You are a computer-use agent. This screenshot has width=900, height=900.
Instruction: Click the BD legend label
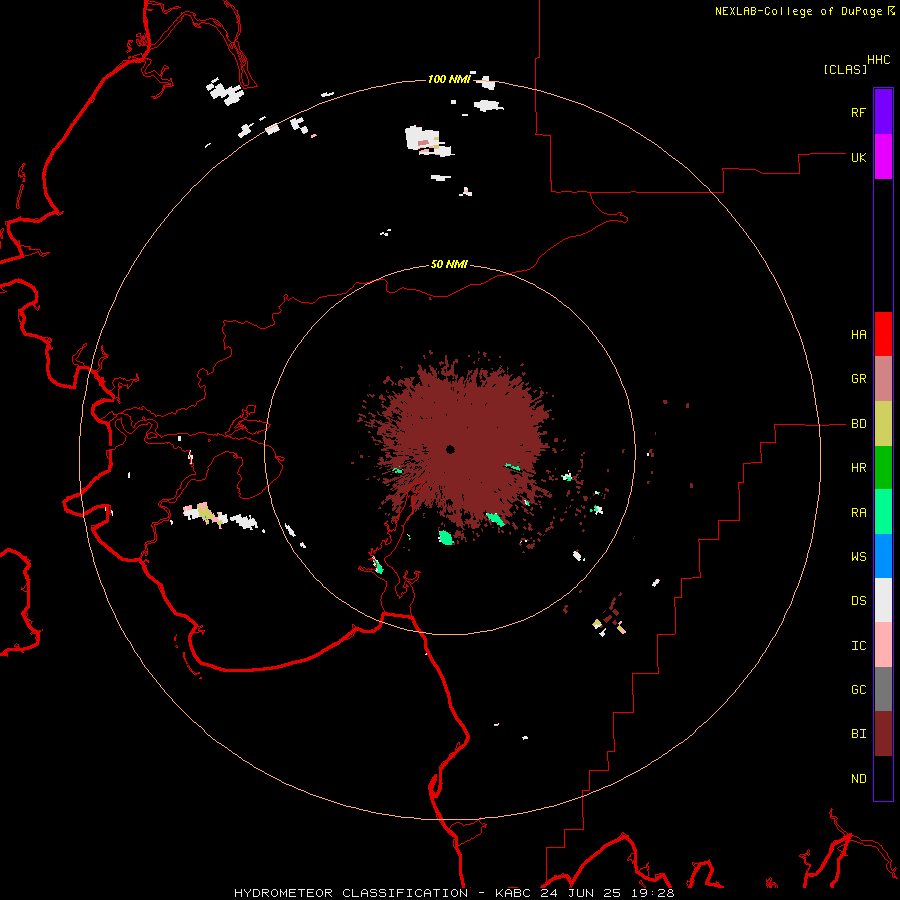(858, 424)
